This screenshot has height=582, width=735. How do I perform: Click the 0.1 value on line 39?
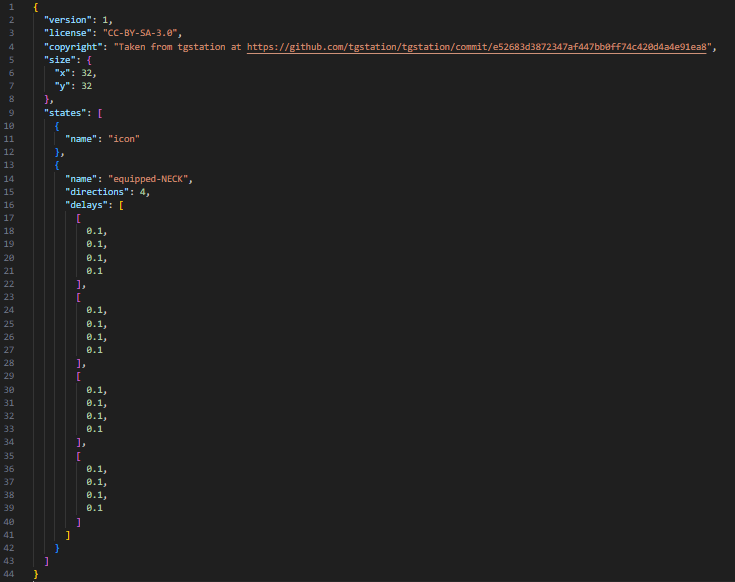94,508
